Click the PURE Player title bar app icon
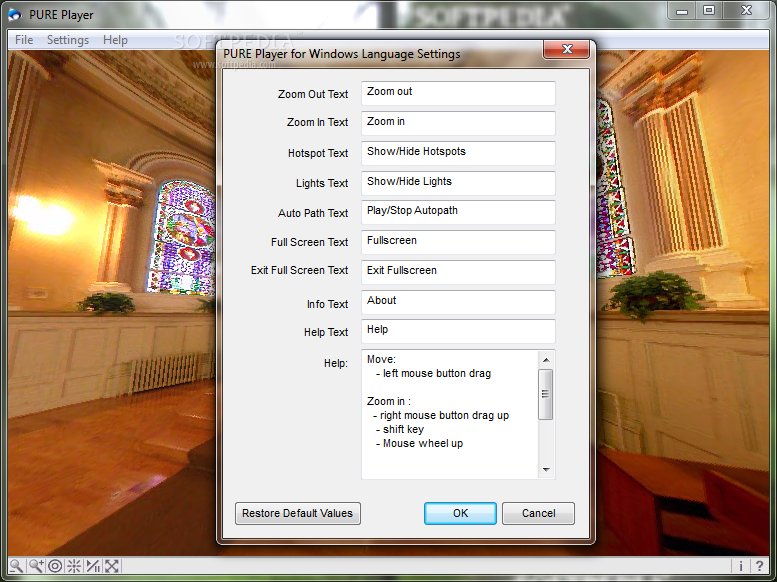Screen dimensions: 777x582 (x=15, y=15)
